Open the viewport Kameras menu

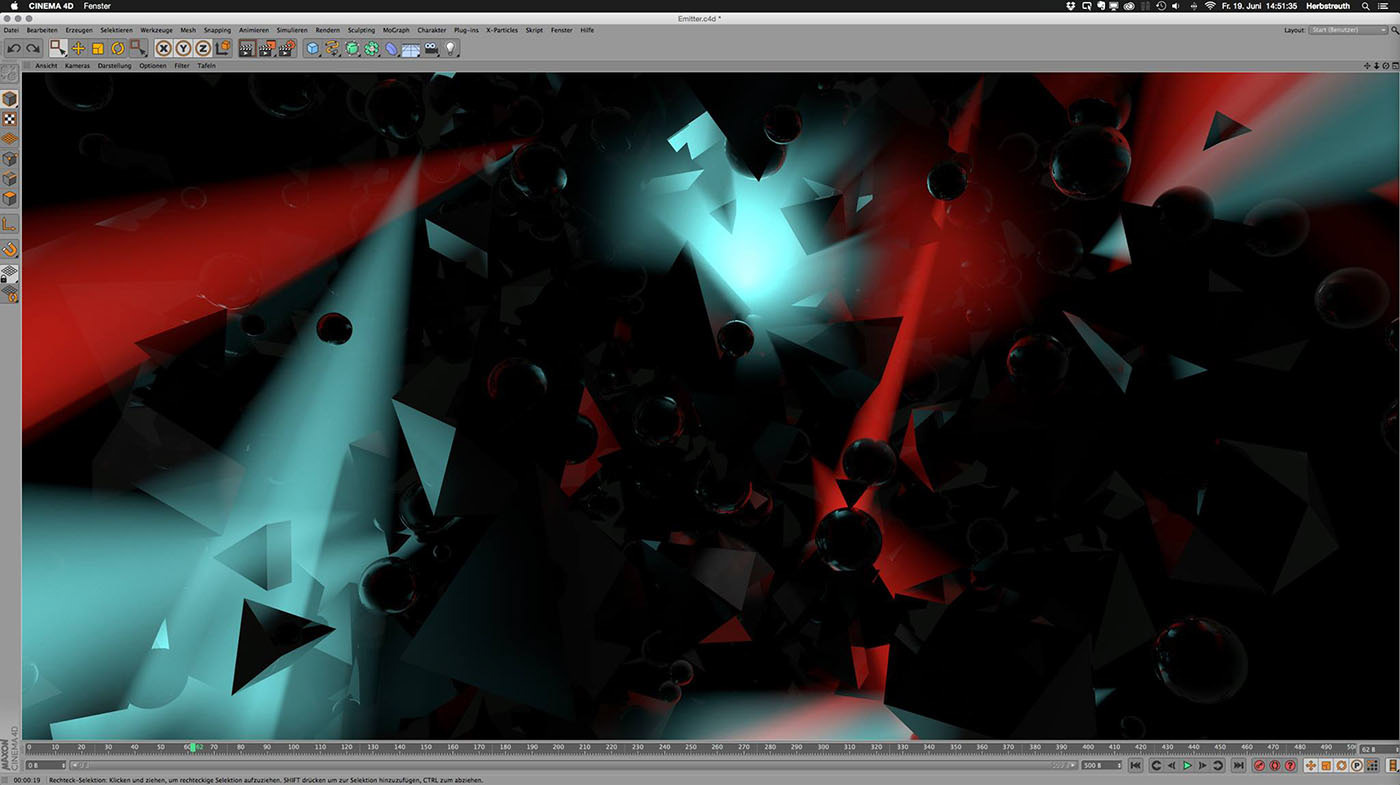click(78, 66)
